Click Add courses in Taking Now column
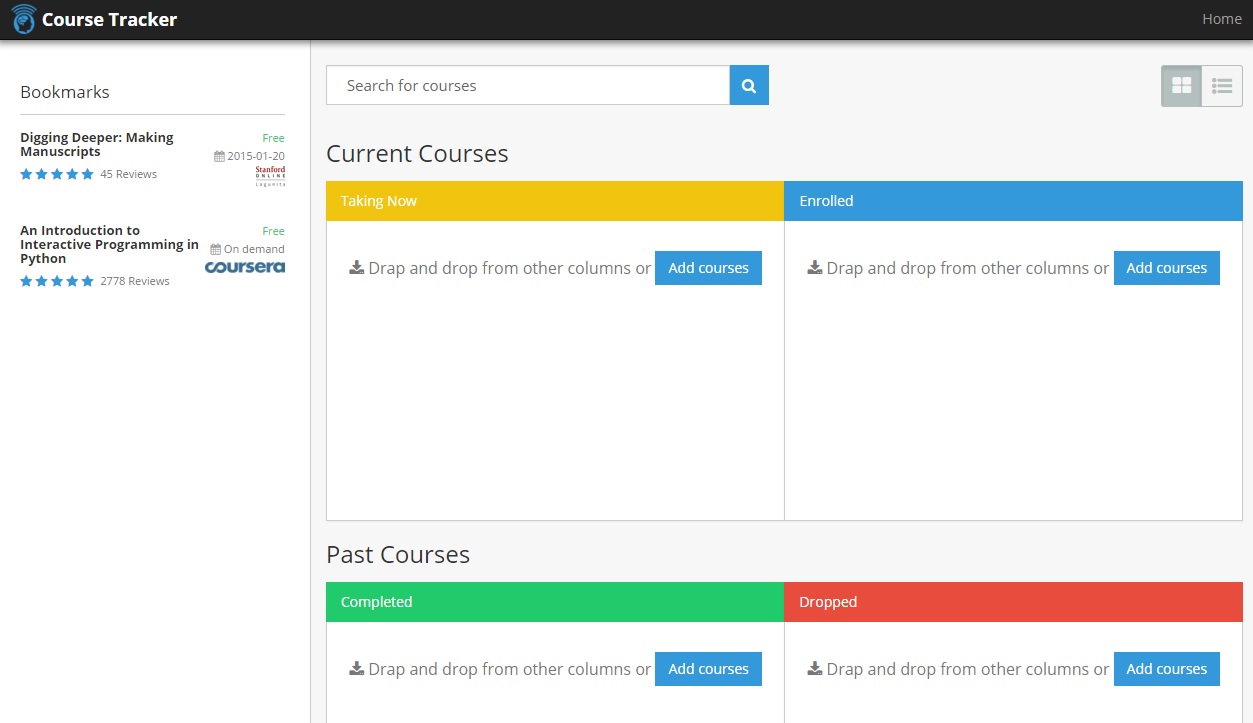The image size is (1253, 723). (708, 268)
